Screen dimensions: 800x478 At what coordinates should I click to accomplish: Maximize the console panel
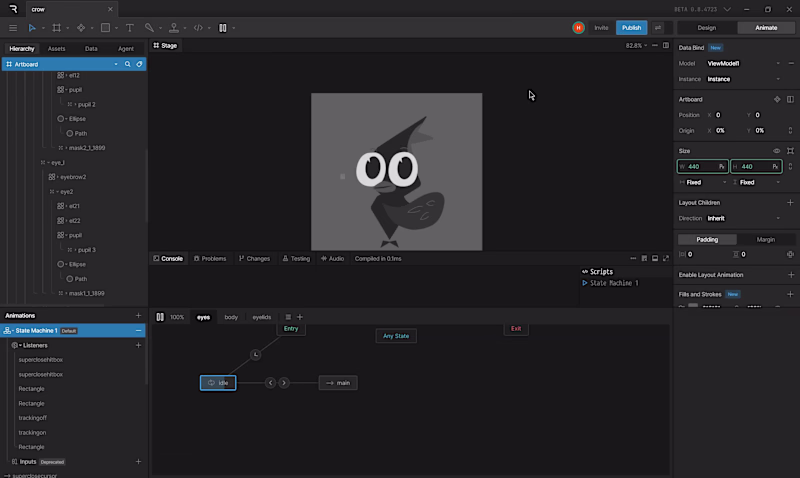click(x=666, y=259)
